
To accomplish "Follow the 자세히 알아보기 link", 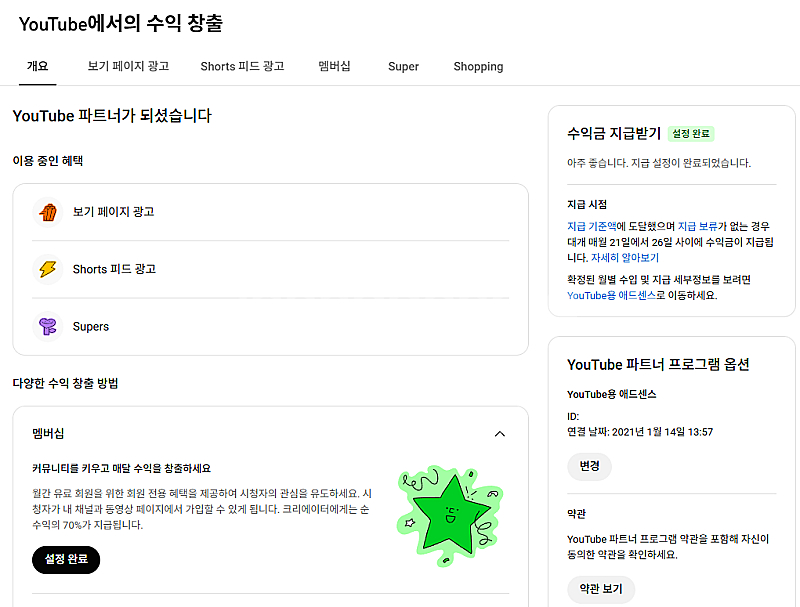I will tap(624, 258).
